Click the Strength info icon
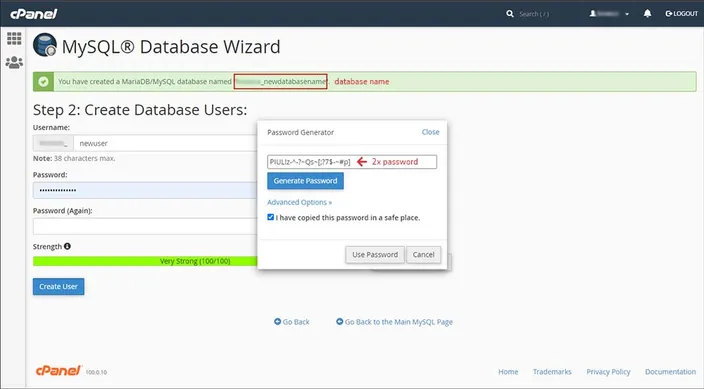 (x=67, y=246)
